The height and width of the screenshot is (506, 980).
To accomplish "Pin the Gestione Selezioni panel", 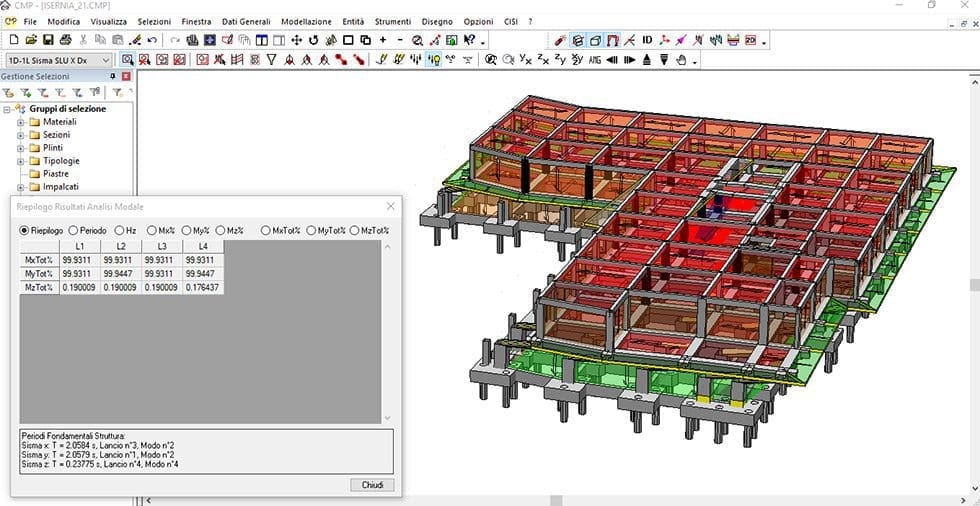I will click(113, 76).
